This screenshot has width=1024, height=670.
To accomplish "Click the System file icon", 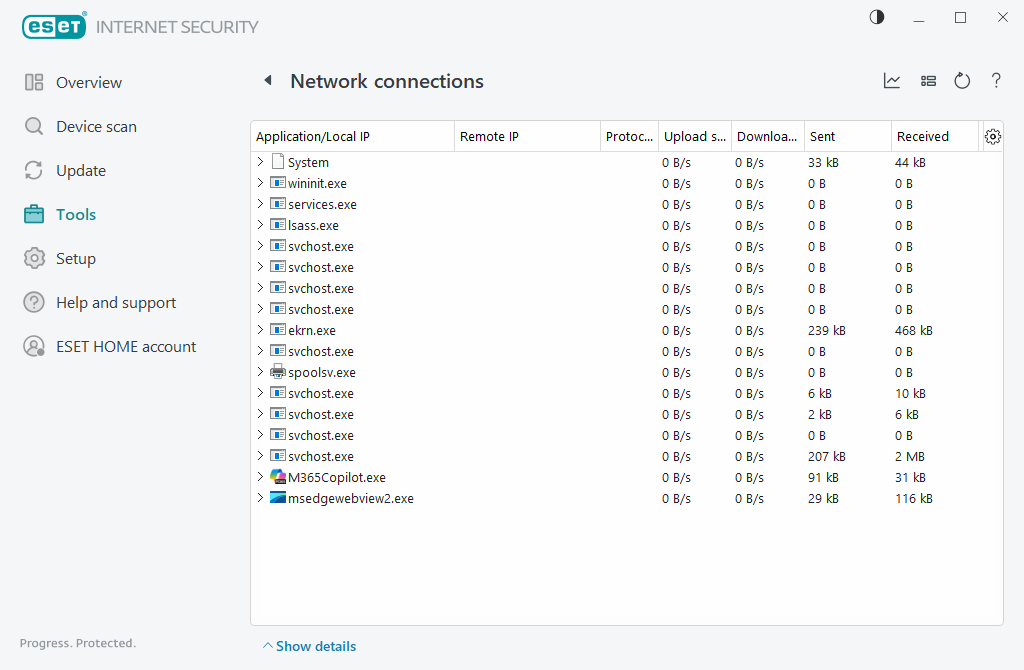I will [x=278, y=161].
